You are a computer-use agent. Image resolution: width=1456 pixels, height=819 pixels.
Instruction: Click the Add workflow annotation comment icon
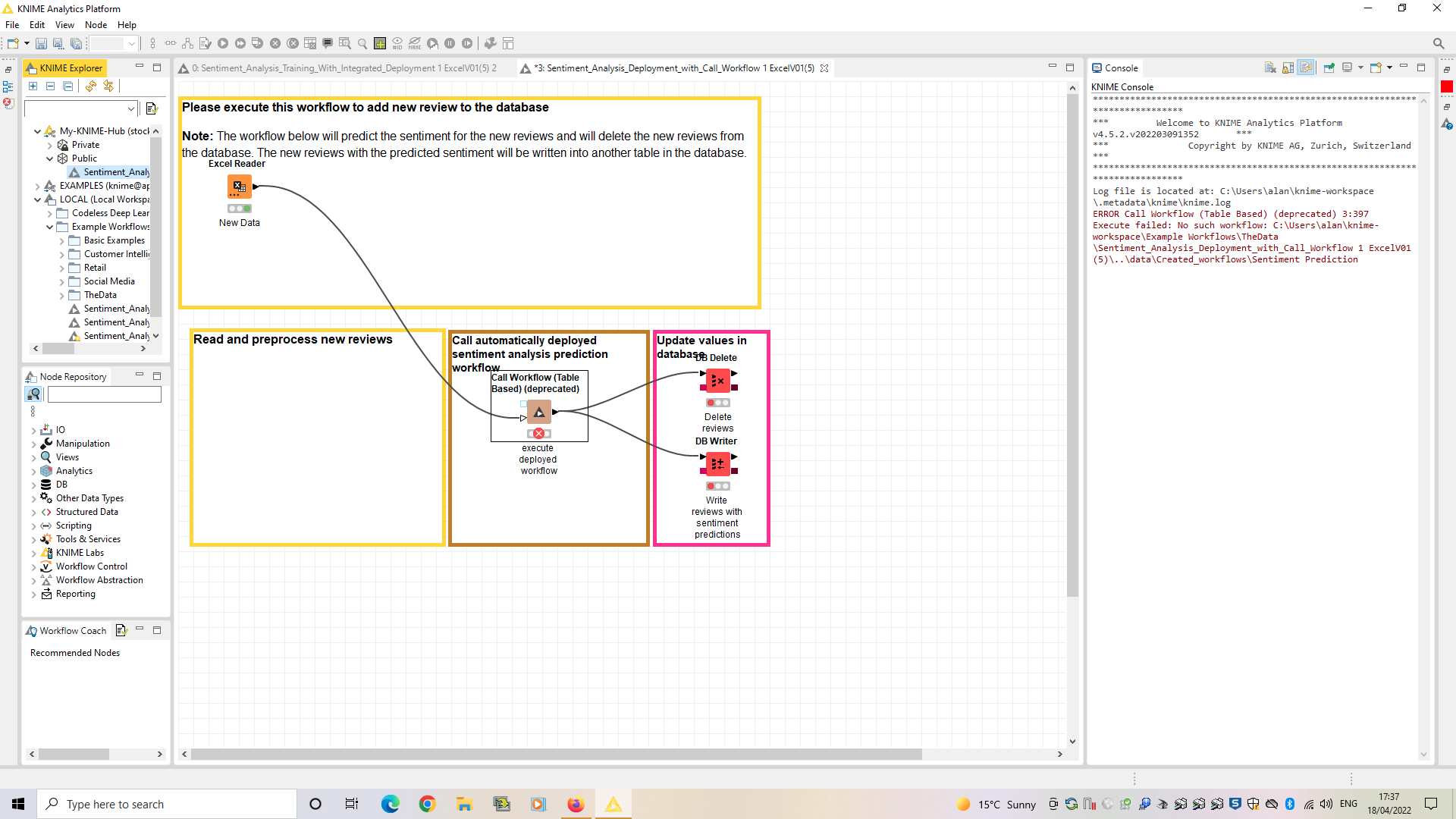point(328,43)
